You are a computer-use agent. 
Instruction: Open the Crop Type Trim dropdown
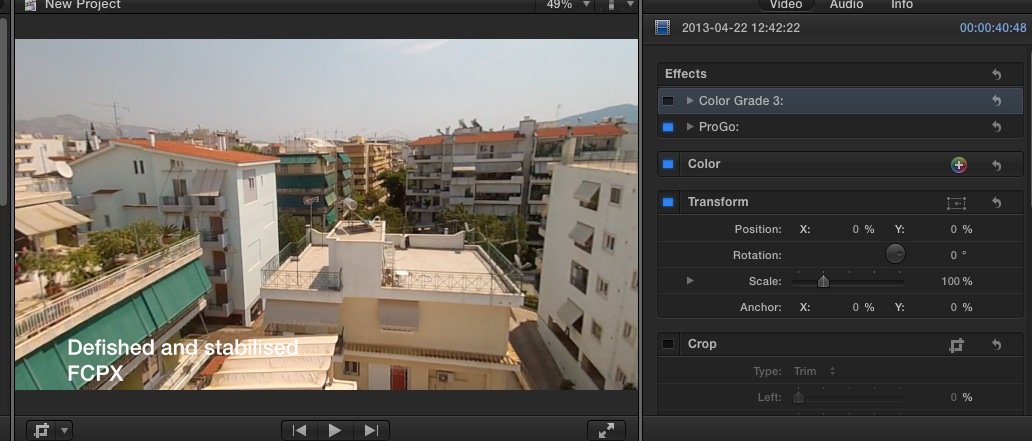point(814,371)
